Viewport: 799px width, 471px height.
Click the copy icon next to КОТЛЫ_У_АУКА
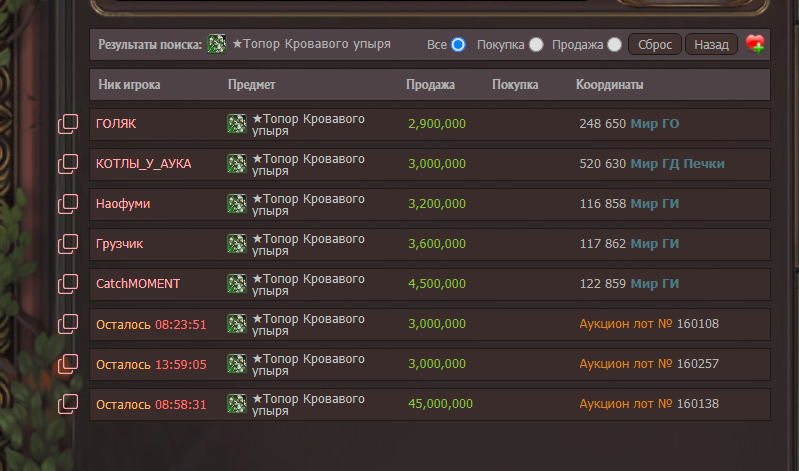[x=68, y=164]
